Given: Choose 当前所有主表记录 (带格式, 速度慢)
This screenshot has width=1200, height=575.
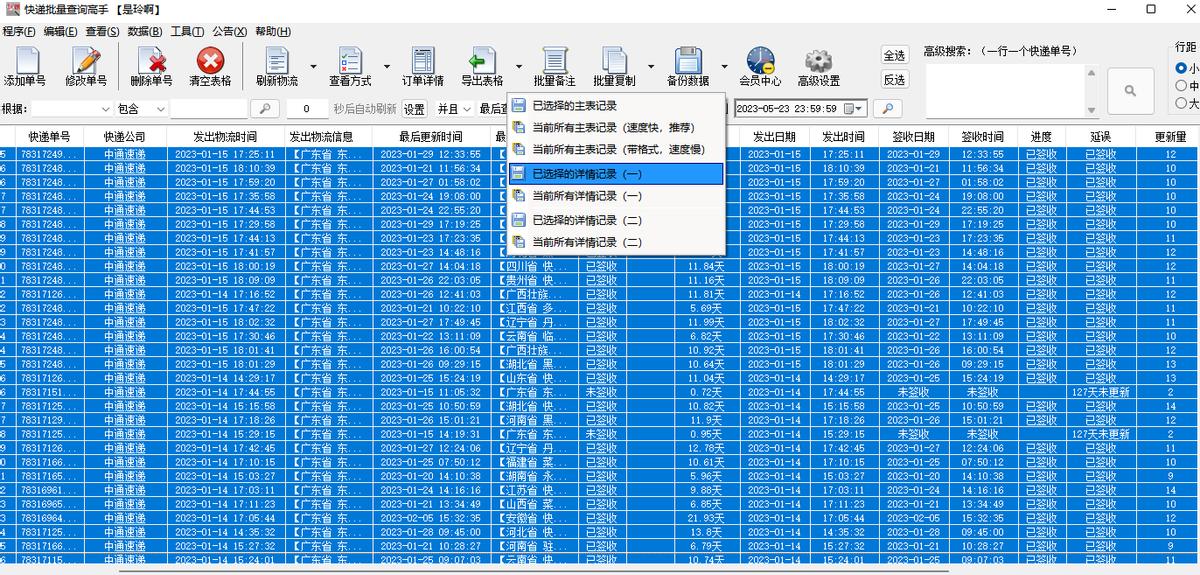Looking at the screenshot, I should coord(615,149).
